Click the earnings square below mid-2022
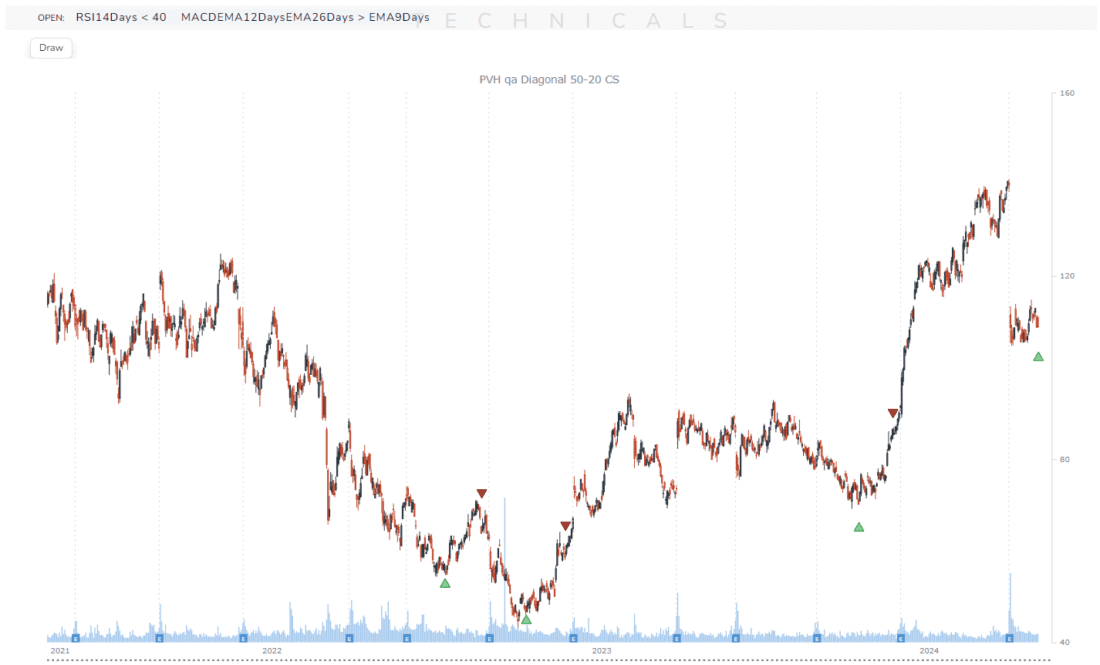 coord(406,639)
